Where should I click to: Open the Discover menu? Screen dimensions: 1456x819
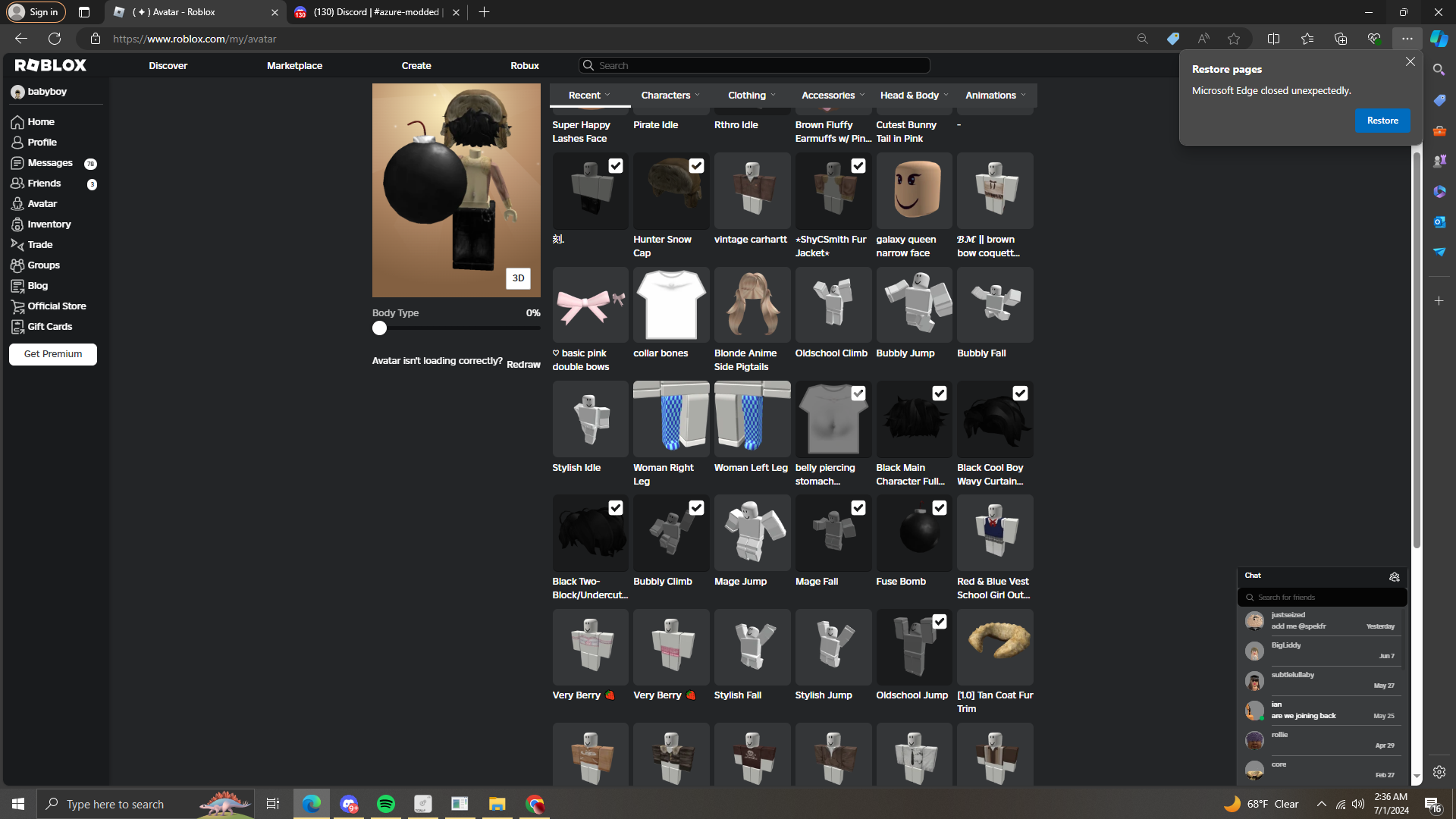(x=168, y=66)
